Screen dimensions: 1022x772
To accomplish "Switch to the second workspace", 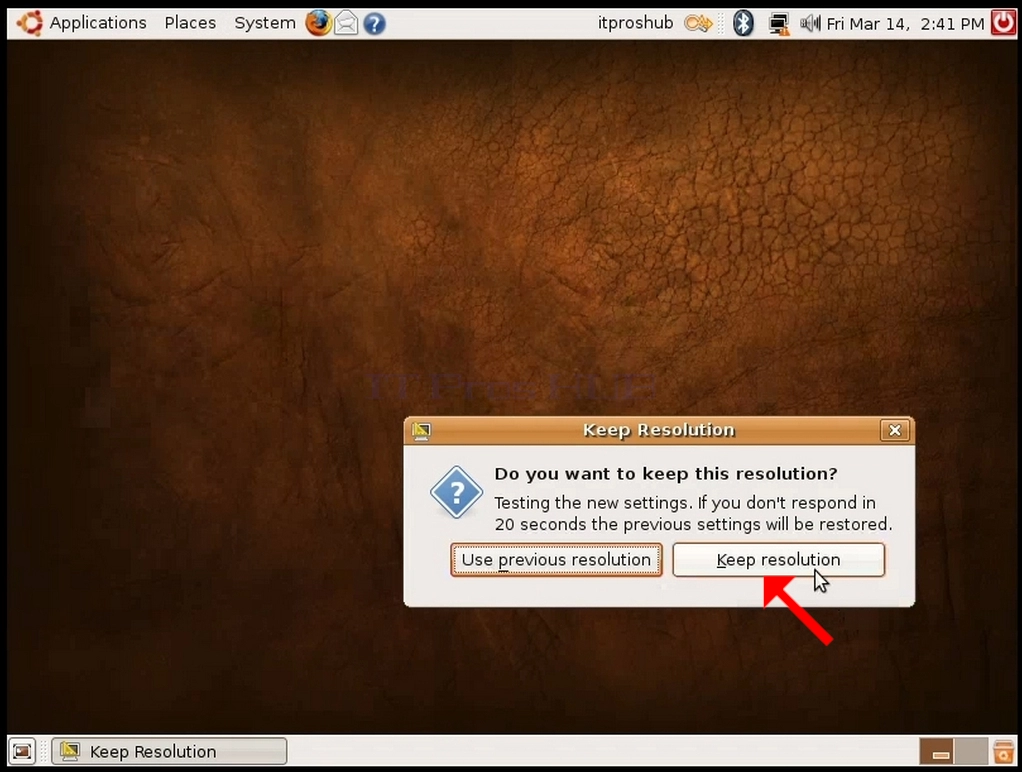I will point(971,751).
